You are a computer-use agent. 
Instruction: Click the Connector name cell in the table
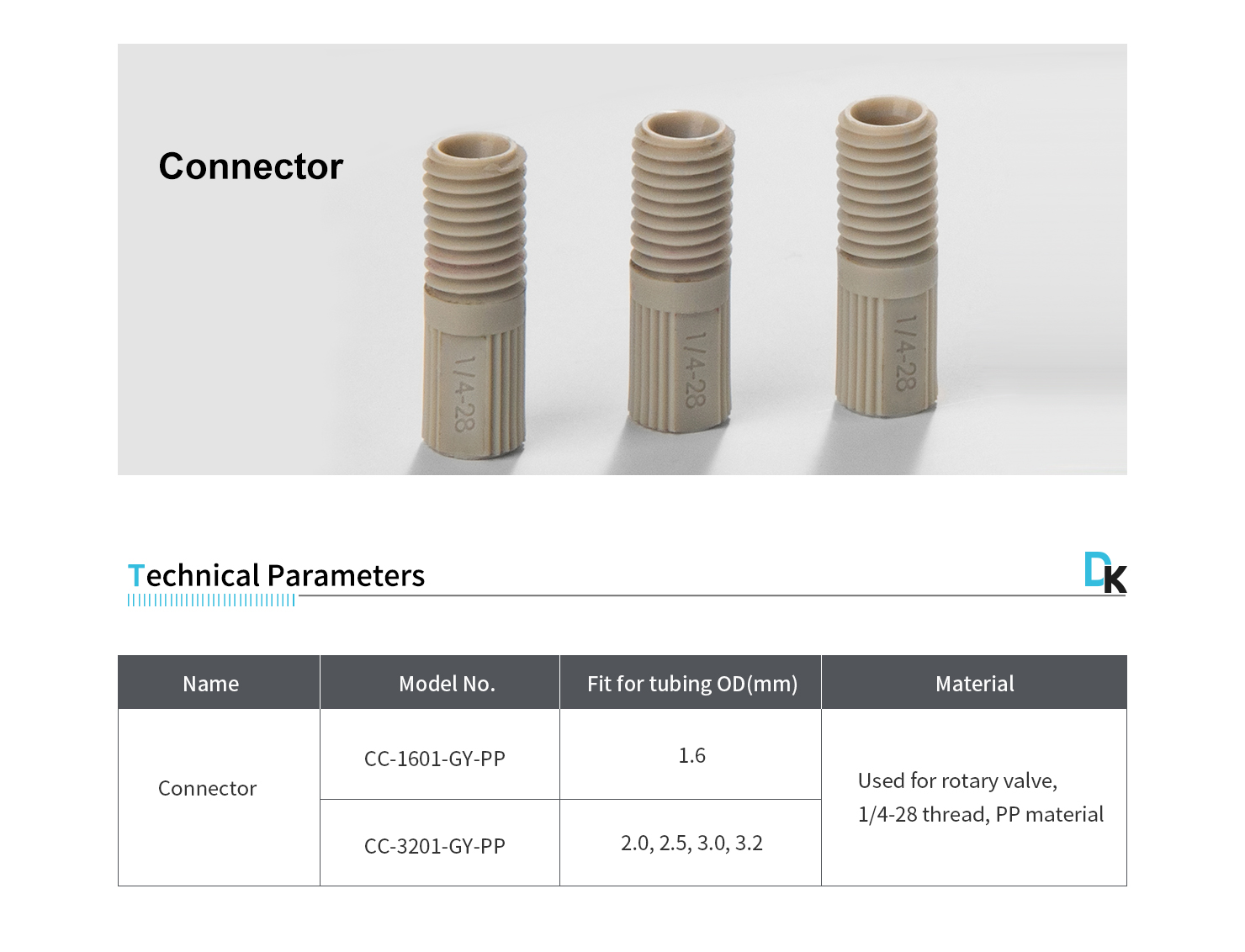207,788
